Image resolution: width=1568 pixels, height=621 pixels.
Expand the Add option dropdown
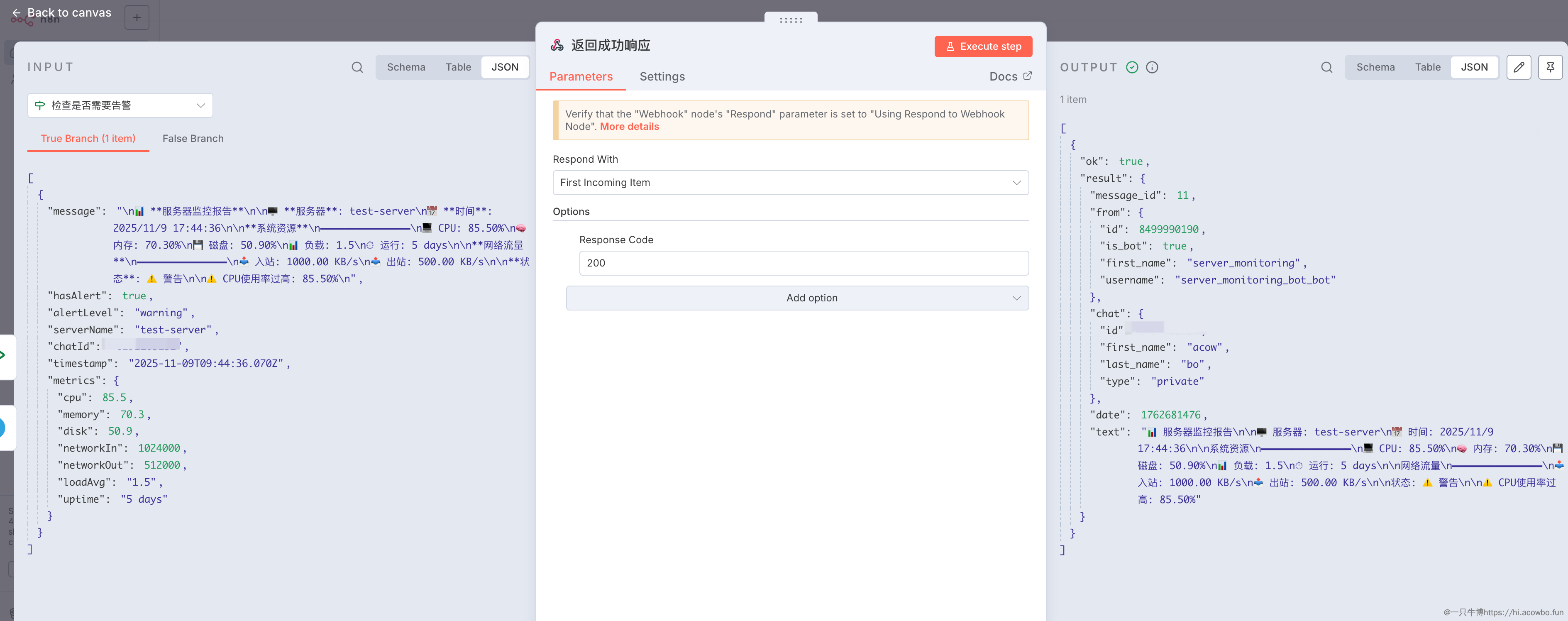coord(797,298)
